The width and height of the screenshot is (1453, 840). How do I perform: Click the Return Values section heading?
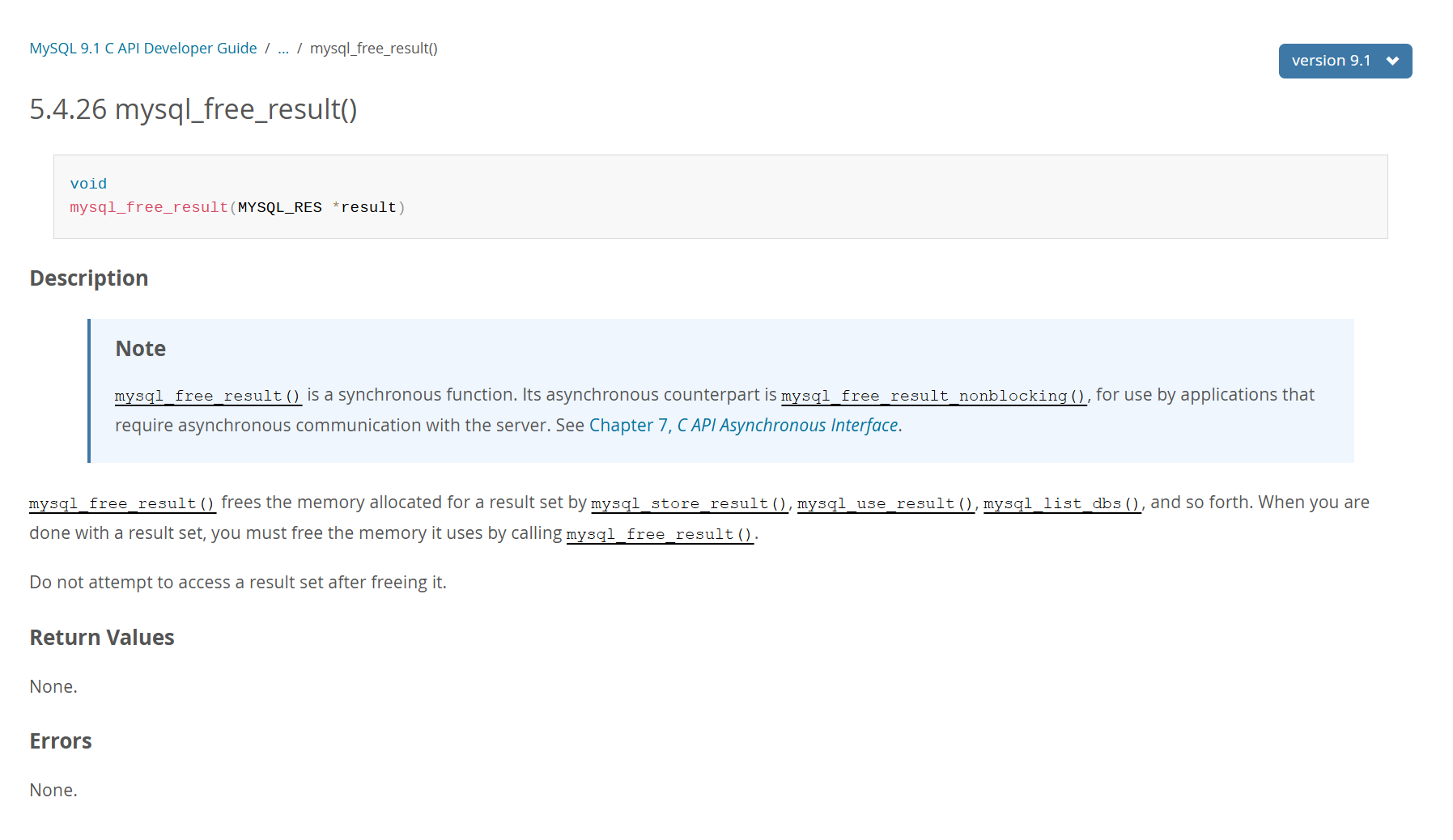pyautogui.click(x=102, y=638)
